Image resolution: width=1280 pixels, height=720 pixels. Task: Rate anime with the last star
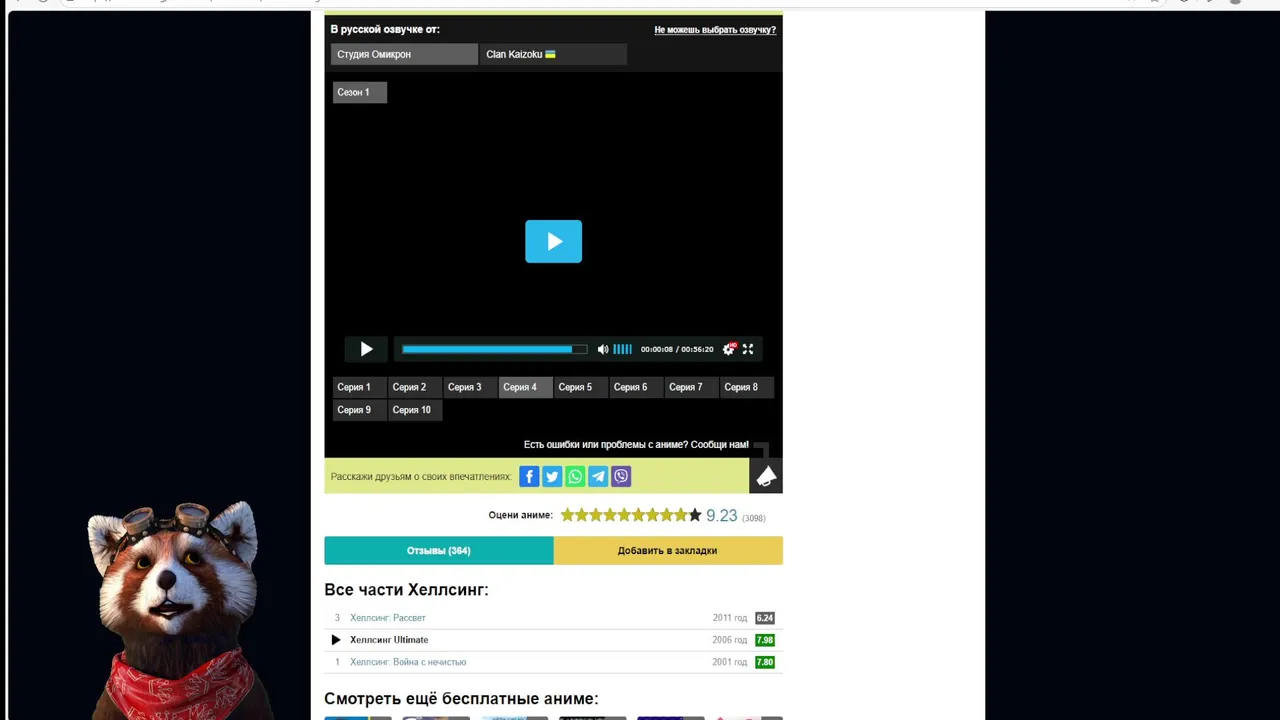(695, 515)
